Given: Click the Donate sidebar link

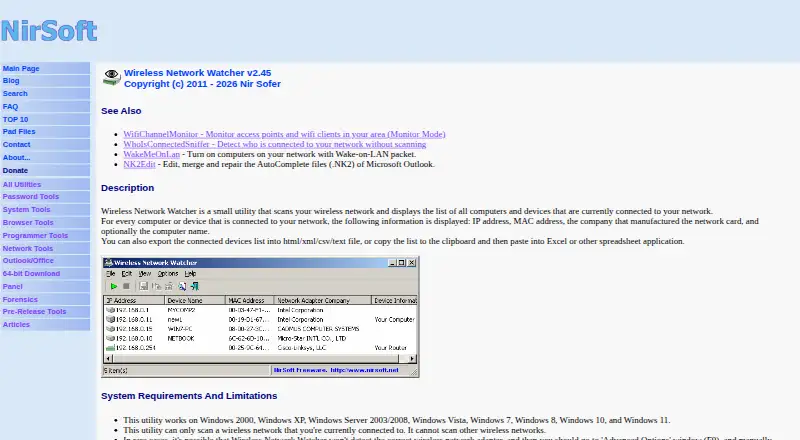Looking at the screenshot, I should click(x=15, y=170).
